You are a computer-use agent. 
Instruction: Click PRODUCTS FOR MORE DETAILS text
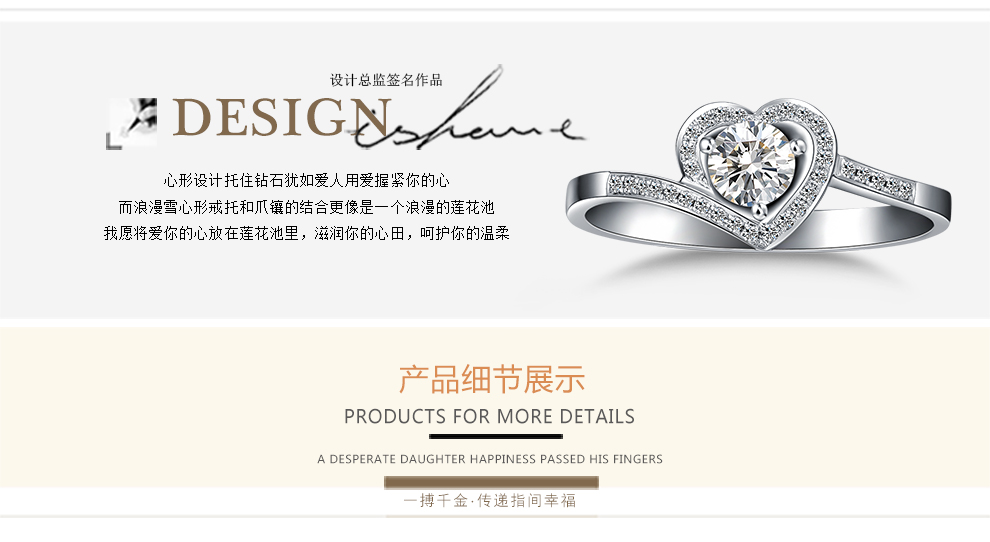point(489,417)
